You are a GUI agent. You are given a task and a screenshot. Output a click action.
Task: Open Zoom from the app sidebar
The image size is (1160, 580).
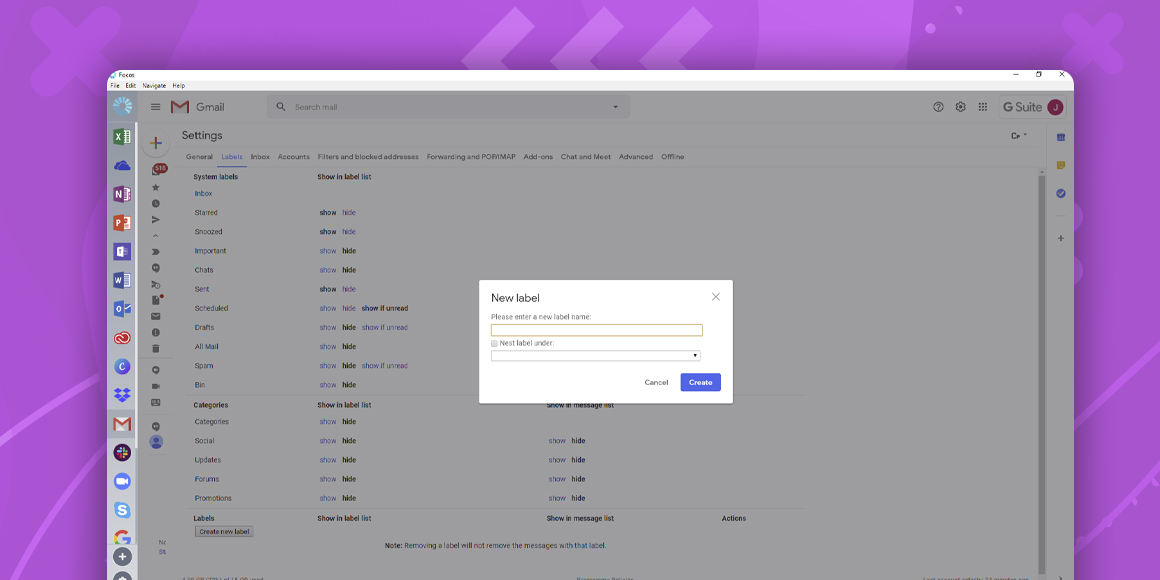coord(122,482)
